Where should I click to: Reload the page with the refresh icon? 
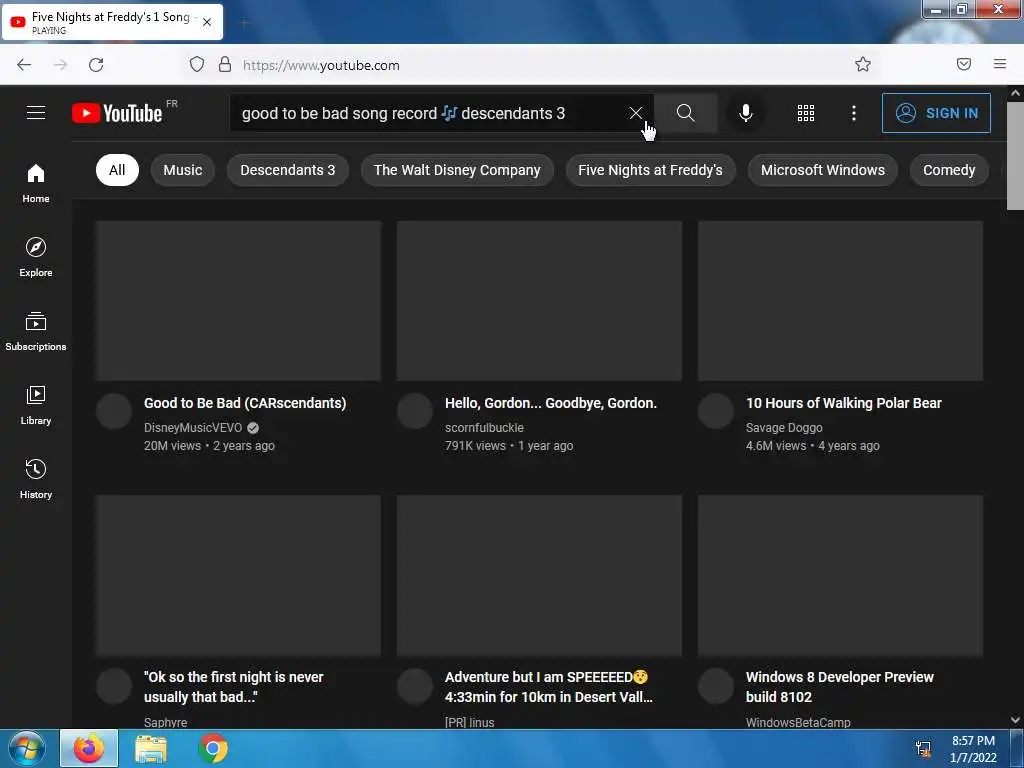[x=96, y=65]
